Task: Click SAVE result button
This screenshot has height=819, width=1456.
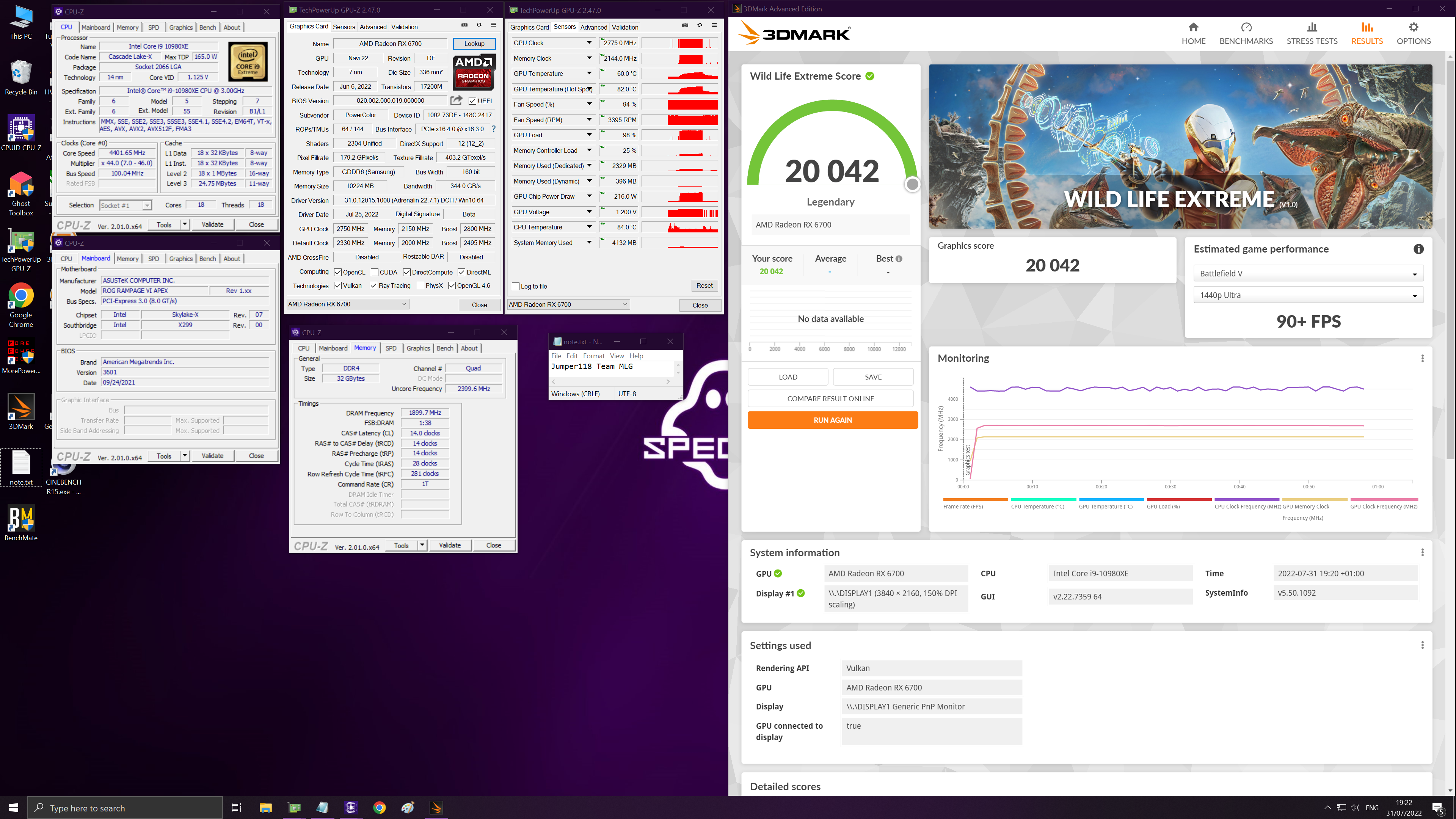Action: click(x=873, y=377)
